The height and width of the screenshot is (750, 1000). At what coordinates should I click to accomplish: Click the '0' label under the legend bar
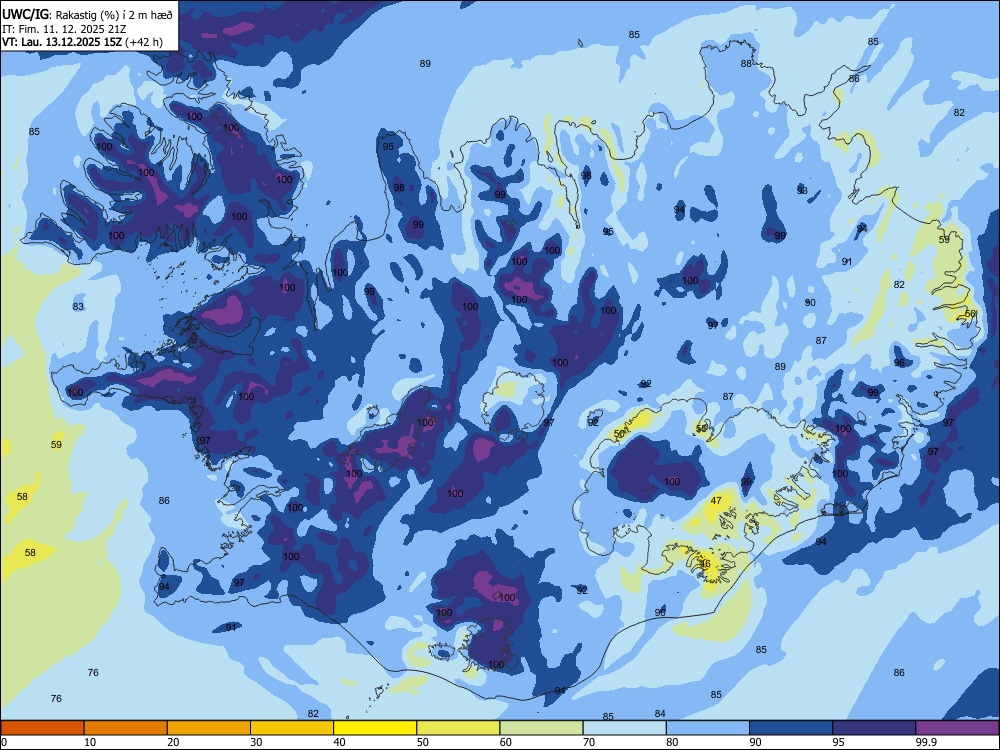(x=4, y=742)
